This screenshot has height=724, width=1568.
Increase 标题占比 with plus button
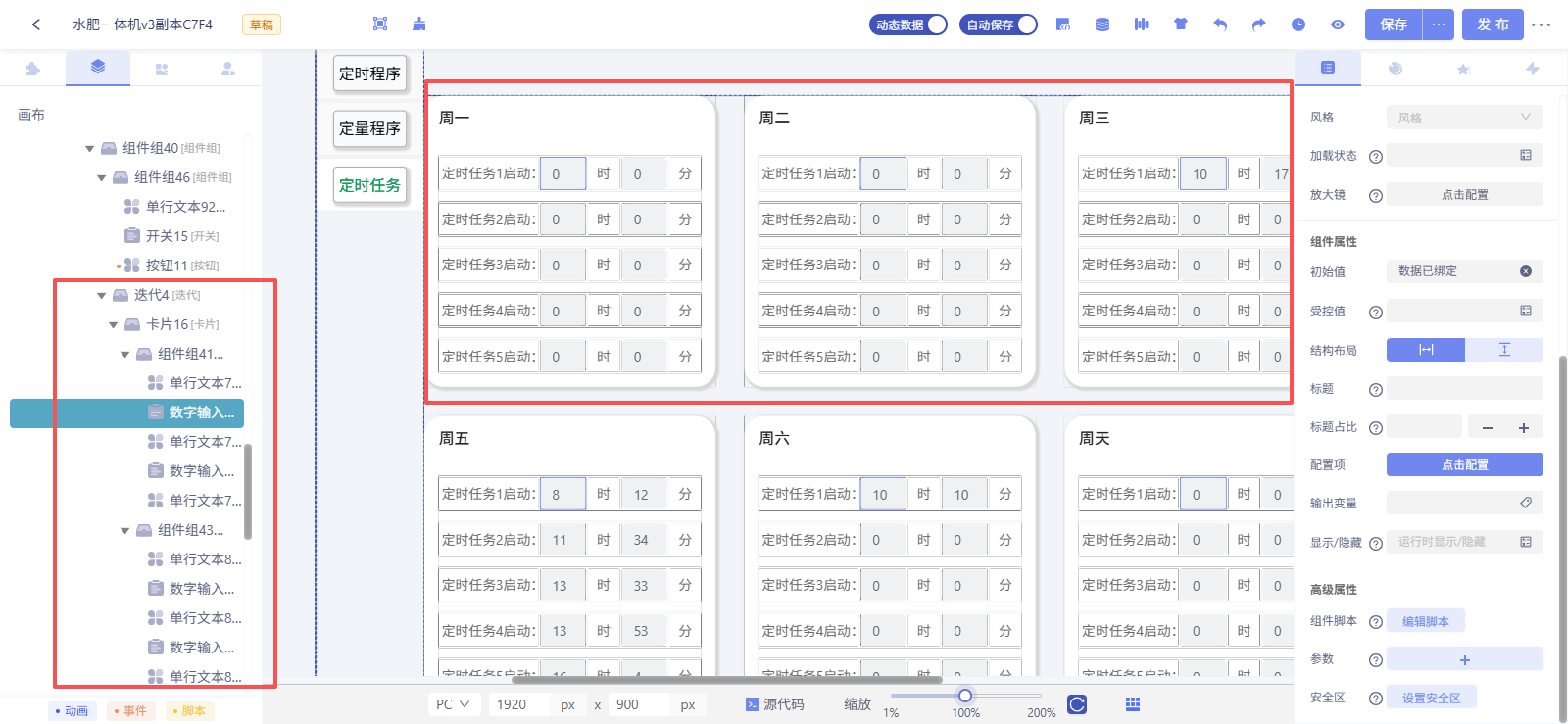click(x=1524, y=427)
